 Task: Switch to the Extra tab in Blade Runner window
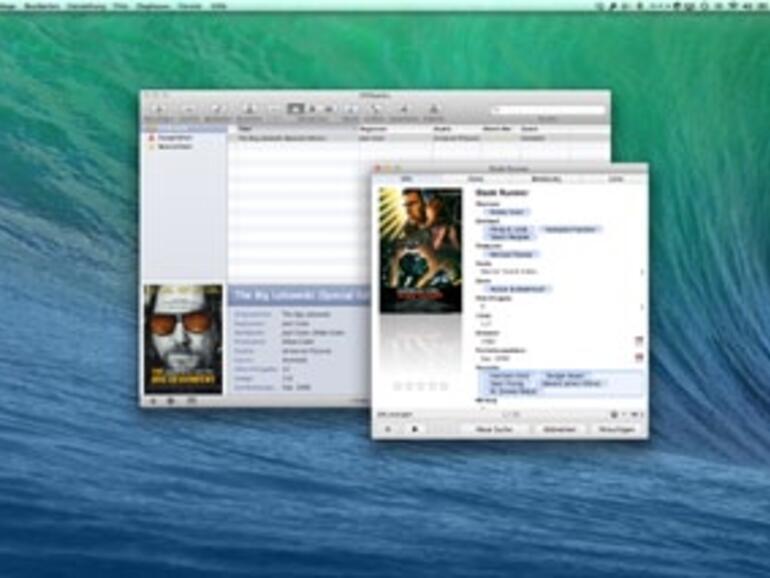pos(475,179)
